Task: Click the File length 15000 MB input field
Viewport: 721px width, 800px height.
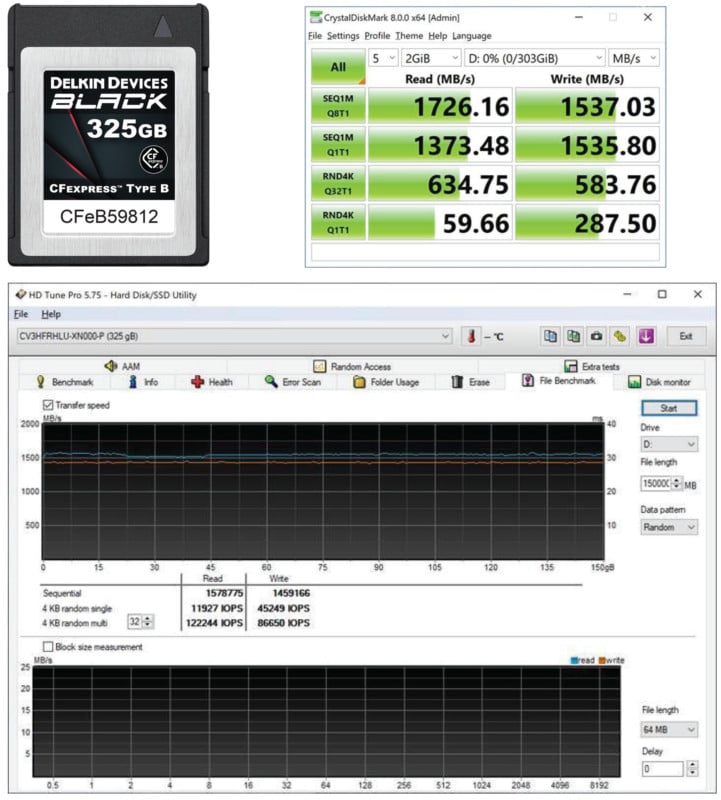Action: coord(656,483)
